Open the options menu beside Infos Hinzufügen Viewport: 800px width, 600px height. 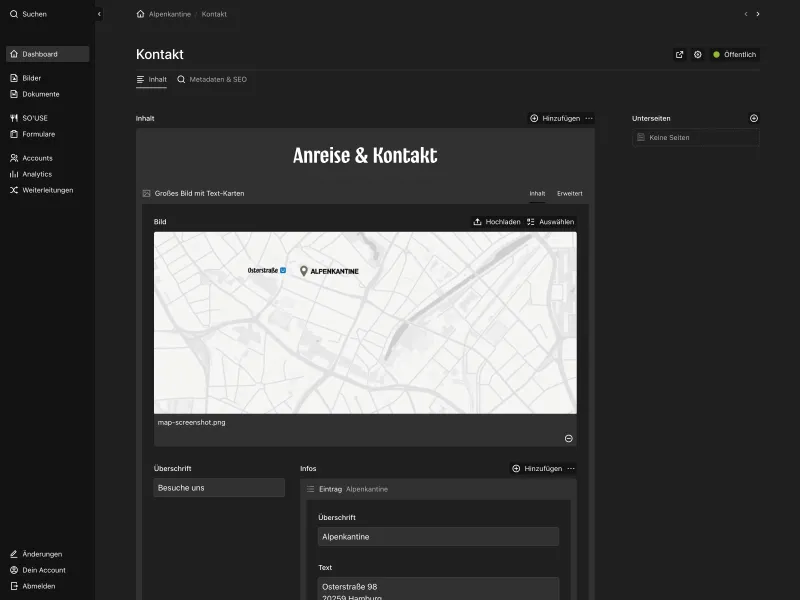coord(569,468)
